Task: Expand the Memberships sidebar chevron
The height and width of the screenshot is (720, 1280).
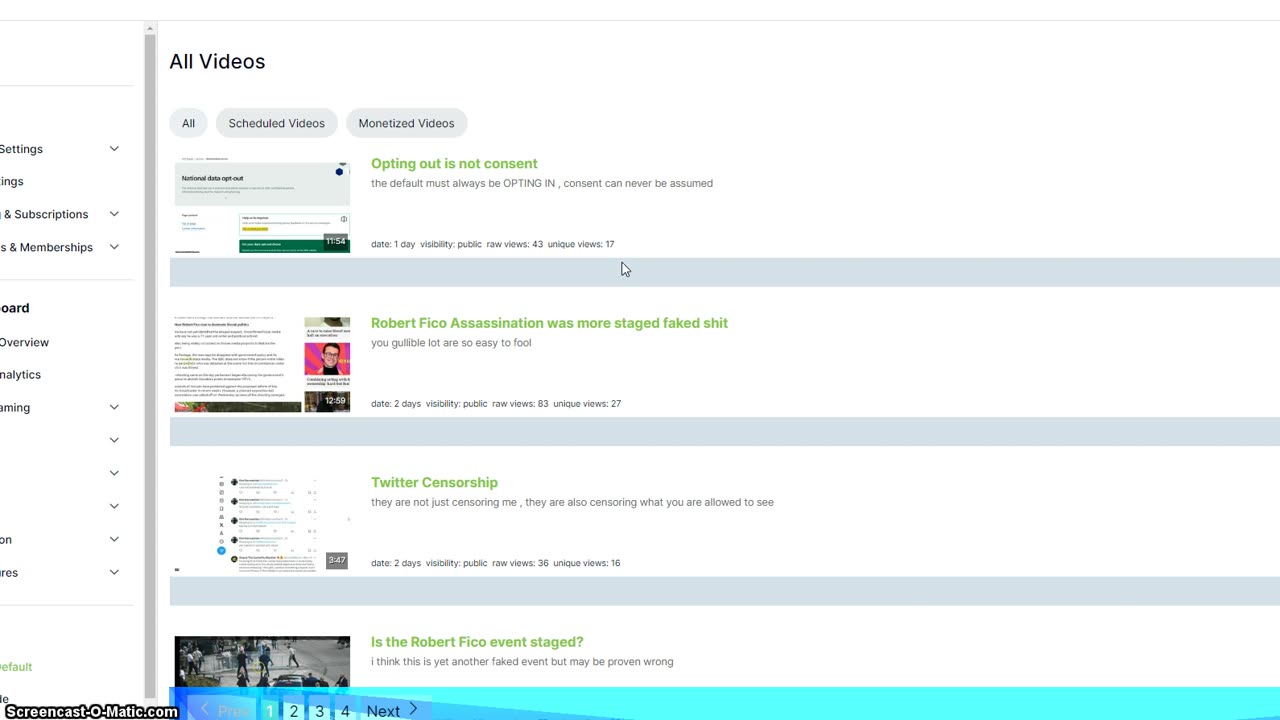Action: (x=114, y=247)
